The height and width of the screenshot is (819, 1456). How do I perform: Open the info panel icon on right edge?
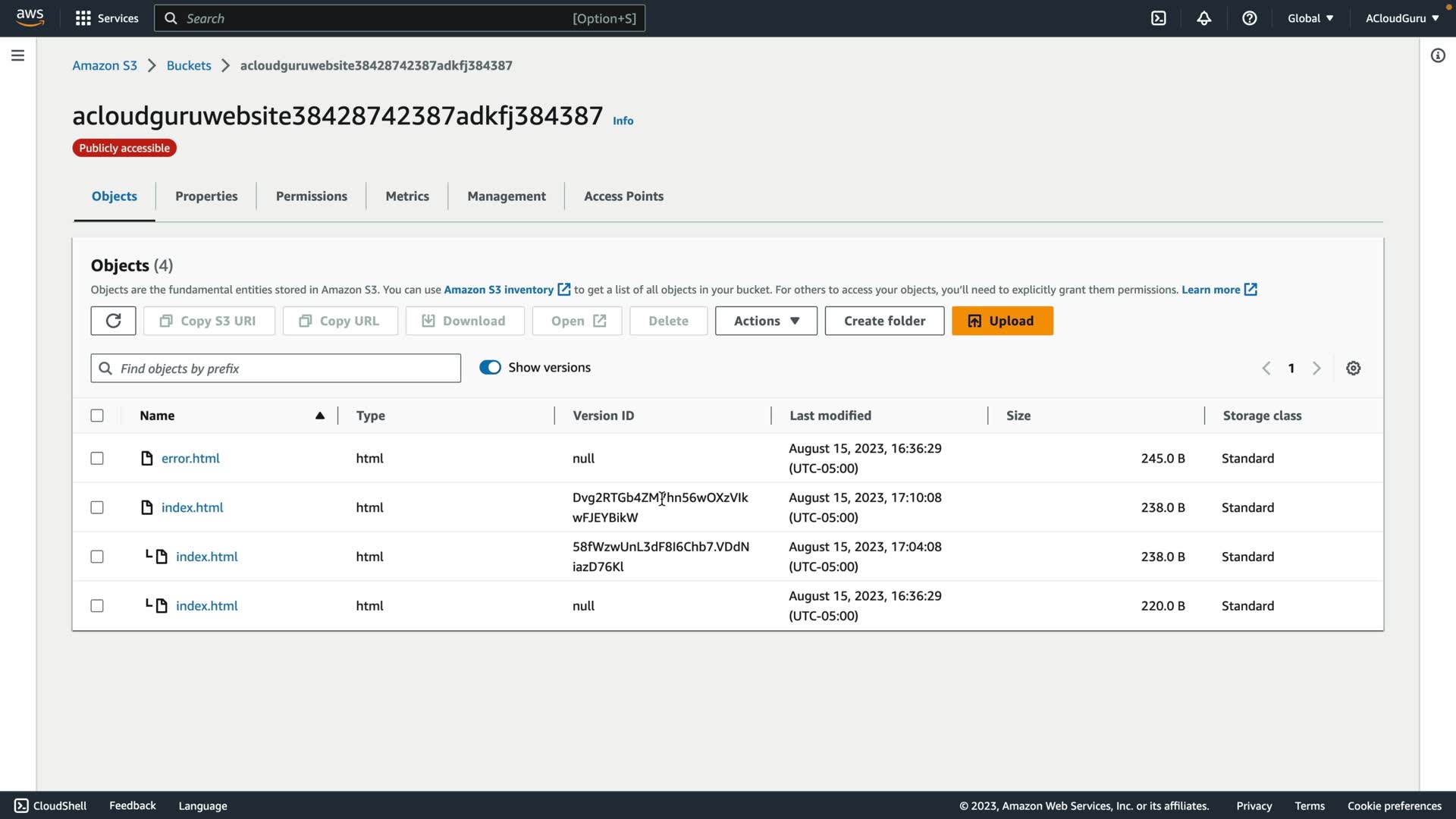(x=1438, y=55)
